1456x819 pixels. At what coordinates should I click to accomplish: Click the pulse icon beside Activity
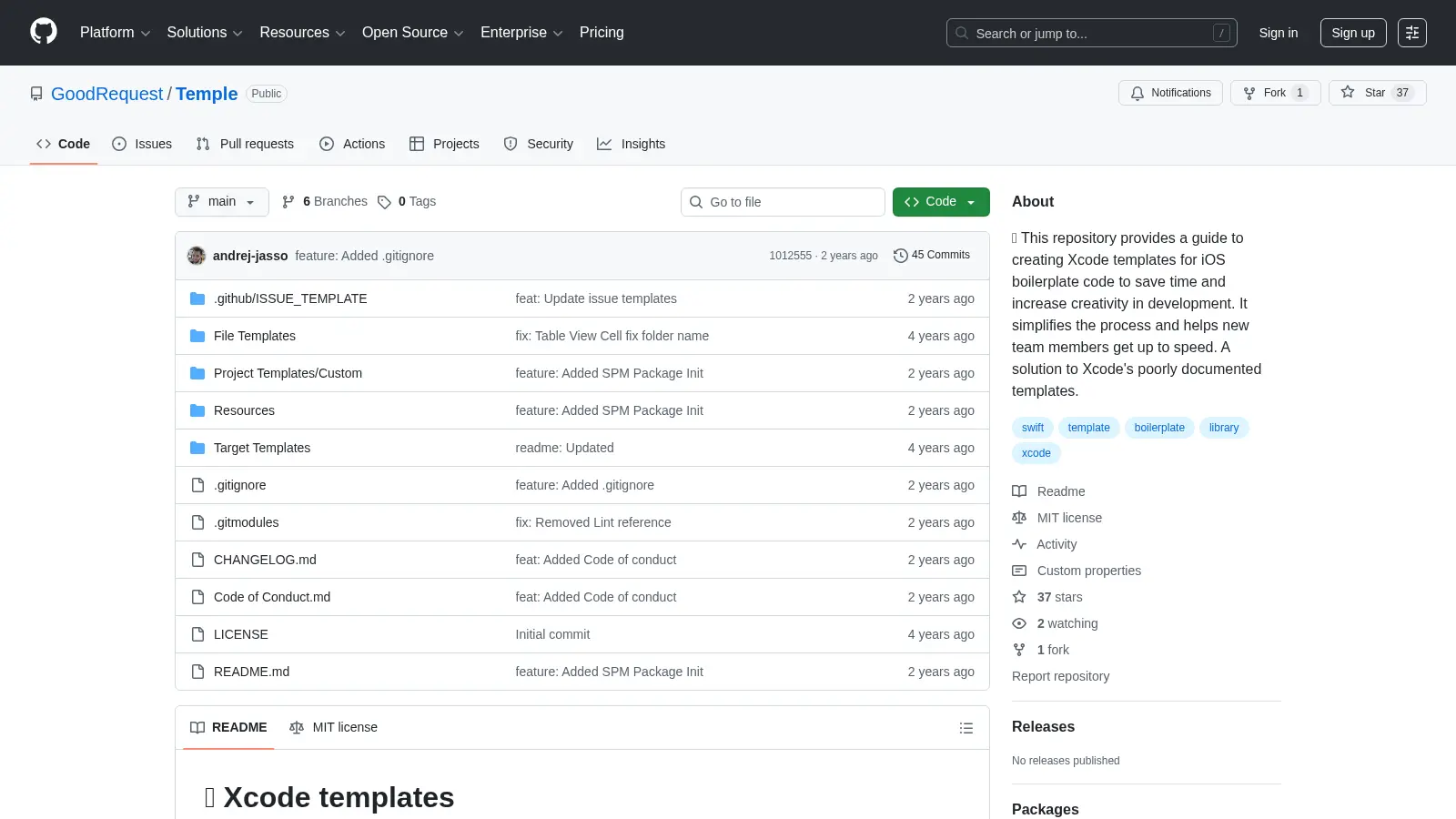(1019, 544)
